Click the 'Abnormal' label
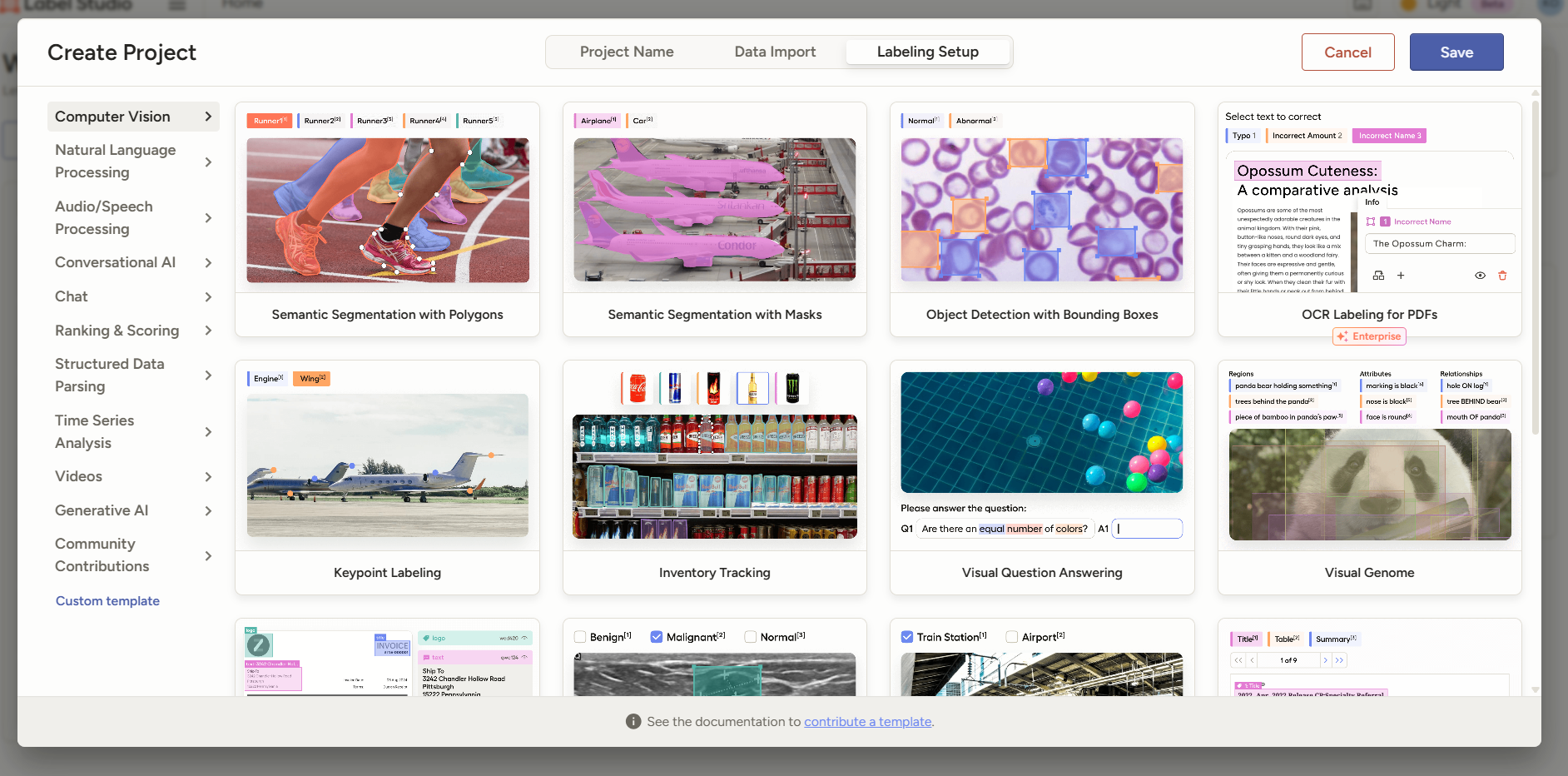 click(975, 121)
